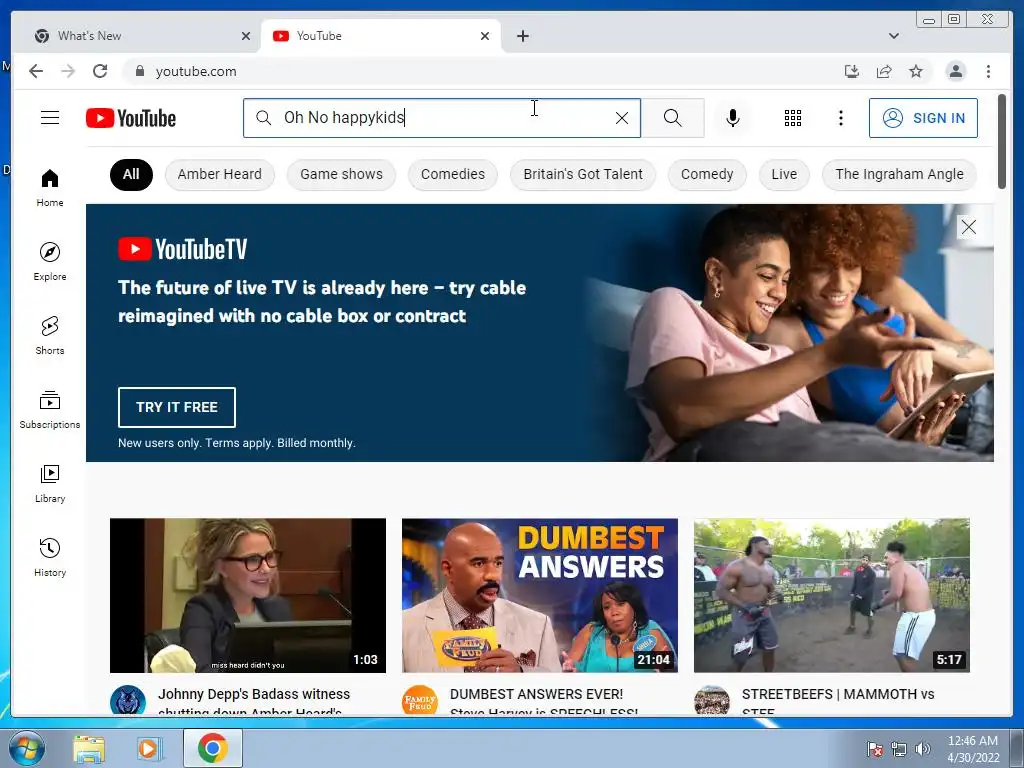Screen dimensions: 1024x768
Task: Dismiss the YouTube TV banner
Action: click(968, 227)
